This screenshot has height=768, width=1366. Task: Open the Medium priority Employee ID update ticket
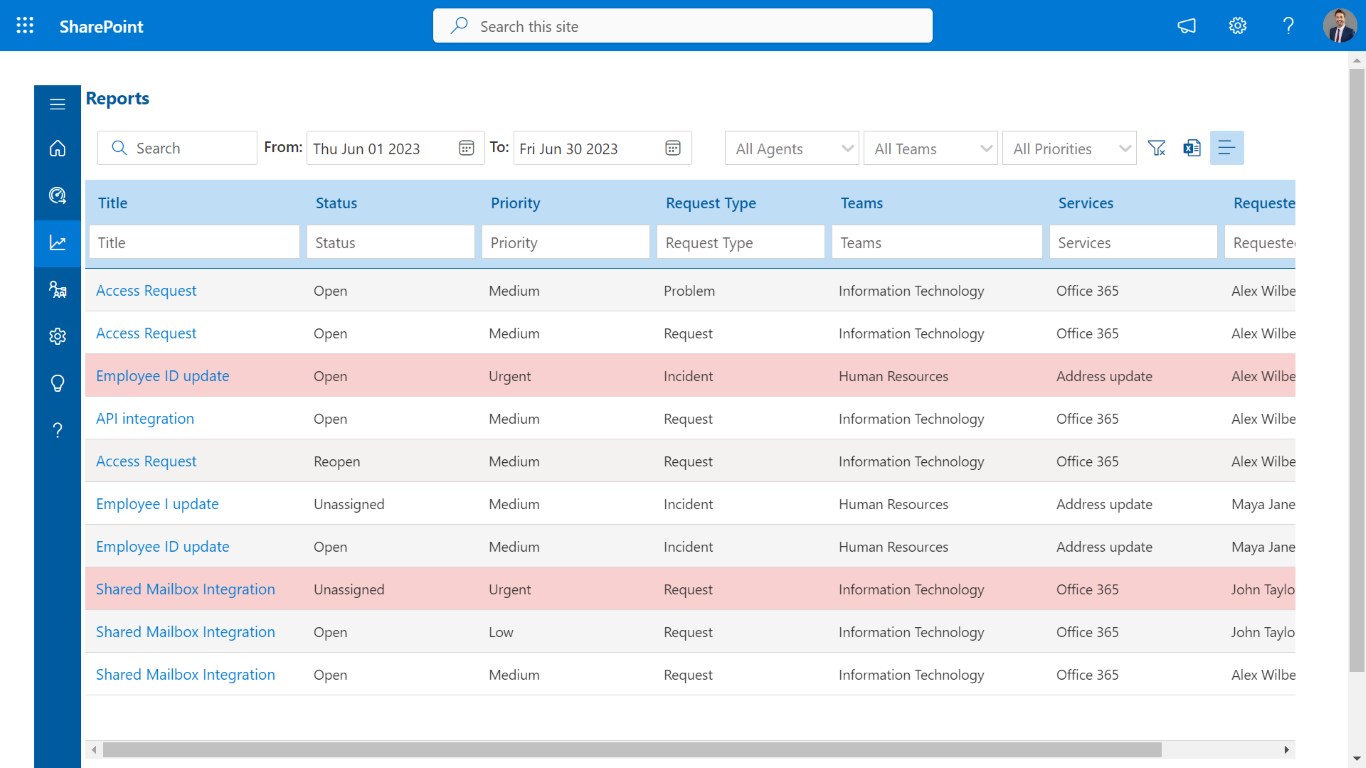click(x=163, y=547)
